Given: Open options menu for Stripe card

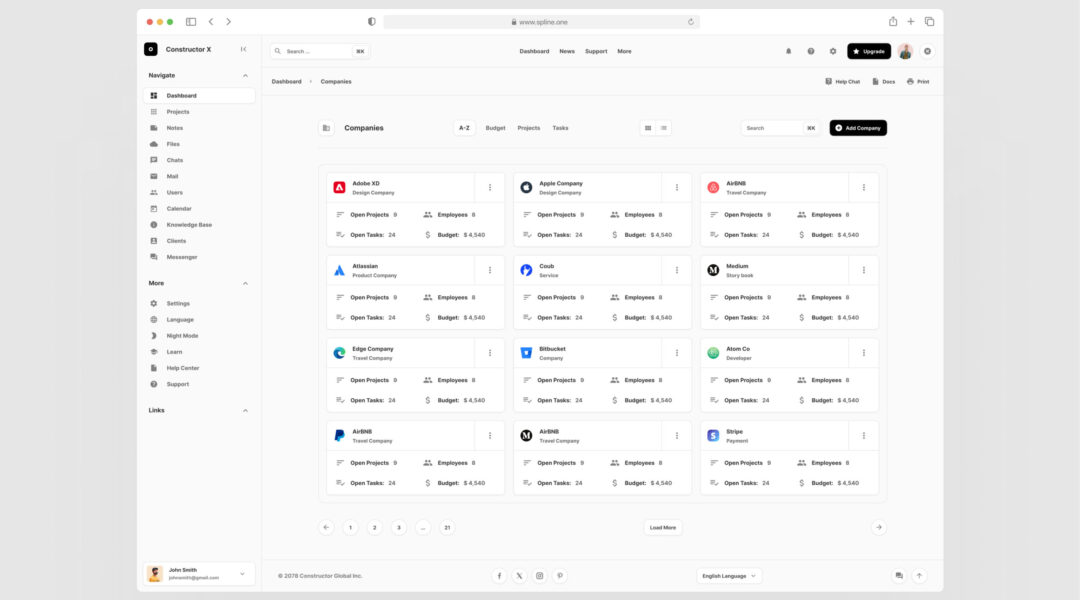Looking at the screenshot, I should click(864, 435).
